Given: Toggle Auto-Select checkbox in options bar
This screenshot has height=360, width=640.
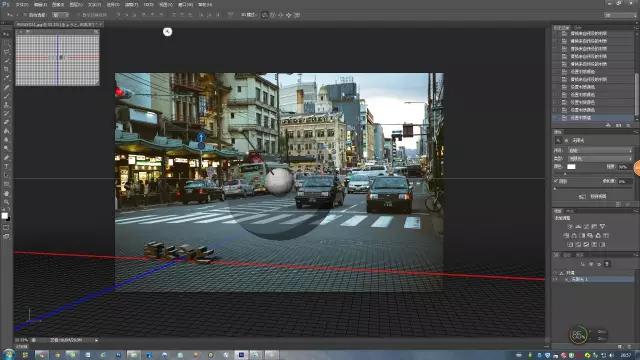Looking at the screenshot, I should [25, 15].
